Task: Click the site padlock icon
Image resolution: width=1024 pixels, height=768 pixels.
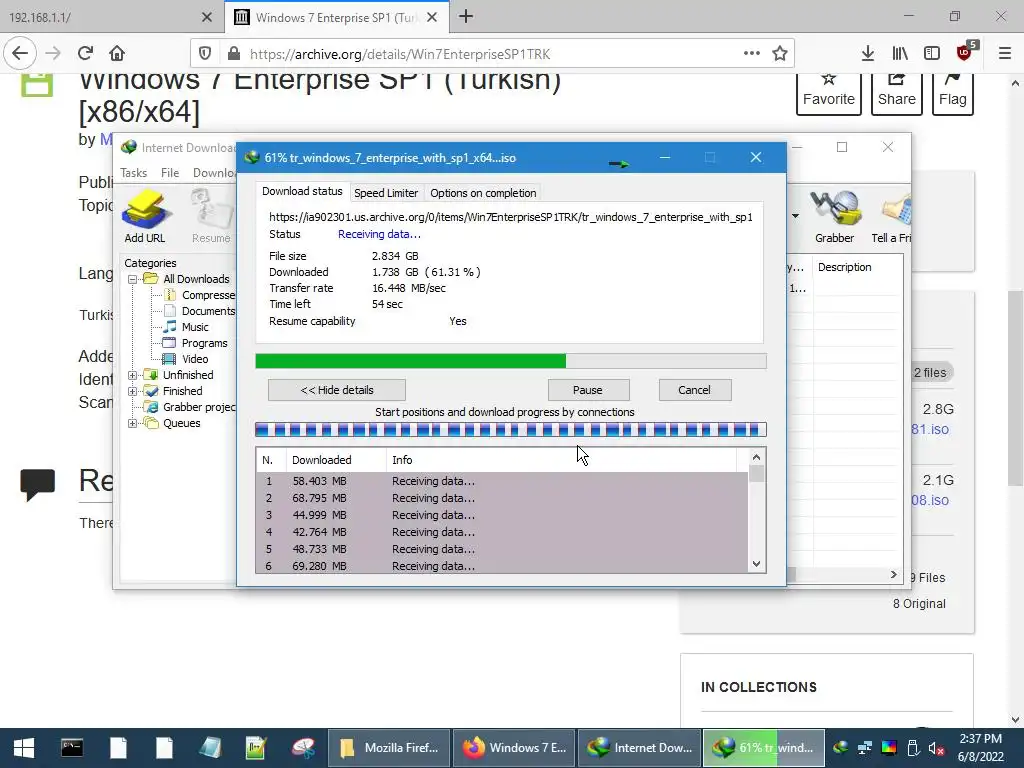Action: click(233, 54)
